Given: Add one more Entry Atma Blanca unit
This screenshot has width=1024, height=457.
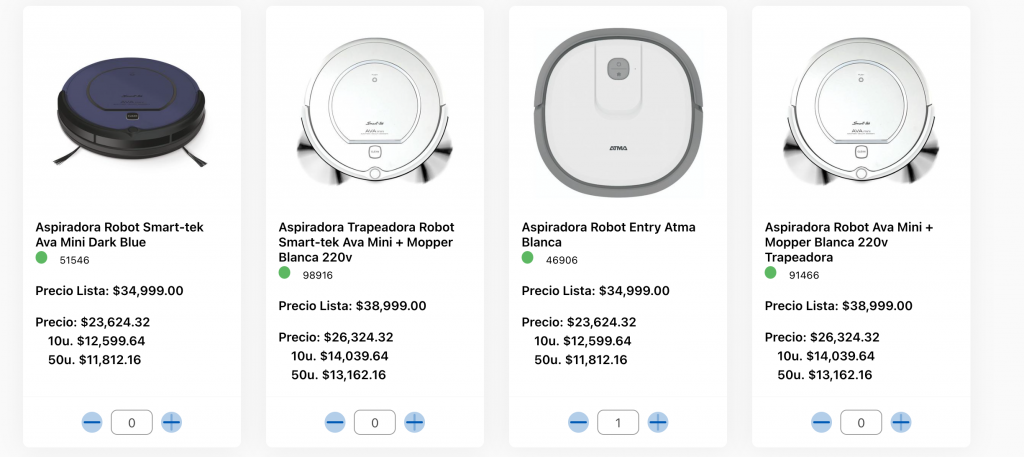Looking at the screenshot, I should tap(657, 423).
